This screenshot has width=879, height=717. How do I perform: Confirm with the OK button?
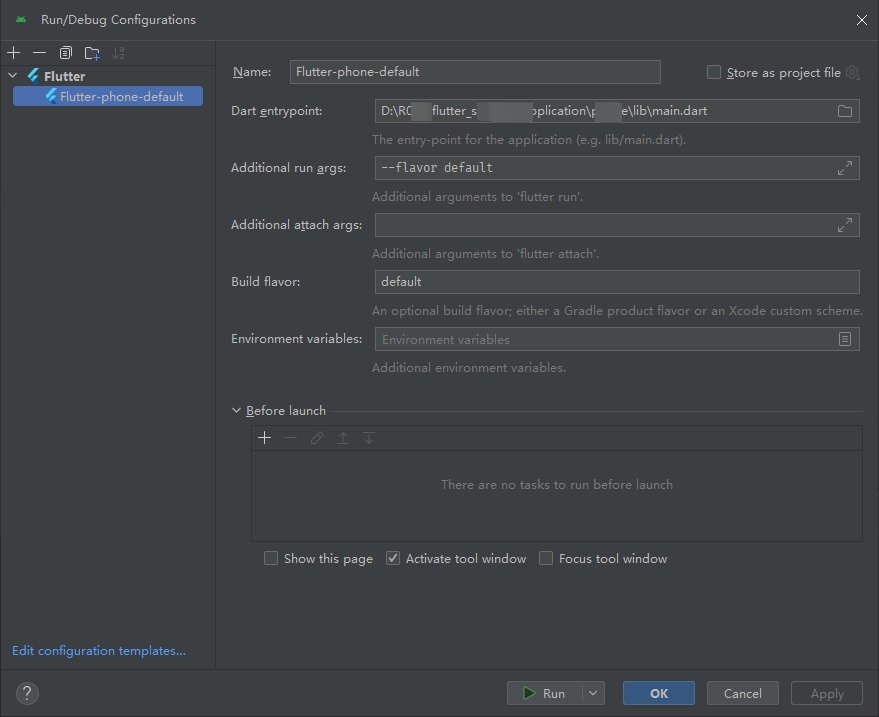659,693
